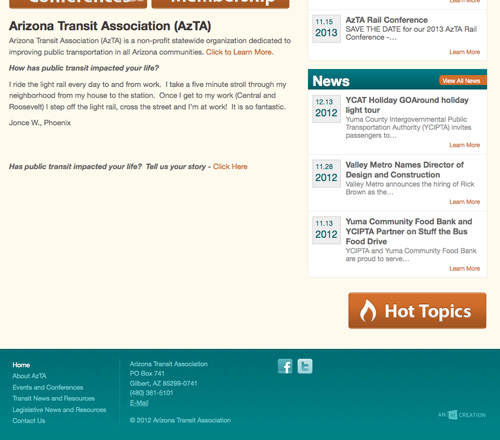Follow the Click to Learn More link
The height and width of the screenshot is (440, 500).
click(239, 52)
